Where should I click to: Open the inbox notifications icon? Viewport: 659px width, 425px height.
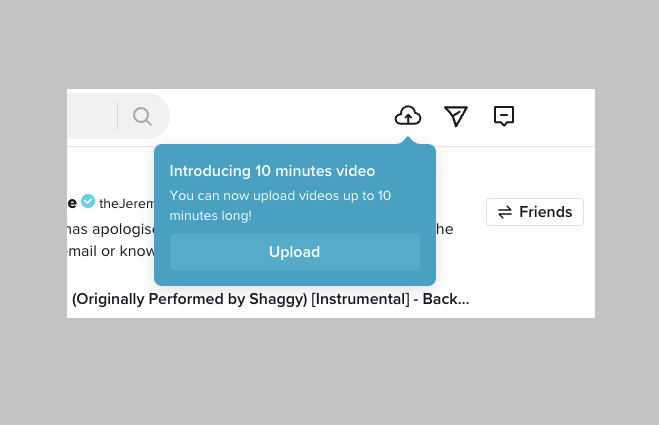pos(504,116)
